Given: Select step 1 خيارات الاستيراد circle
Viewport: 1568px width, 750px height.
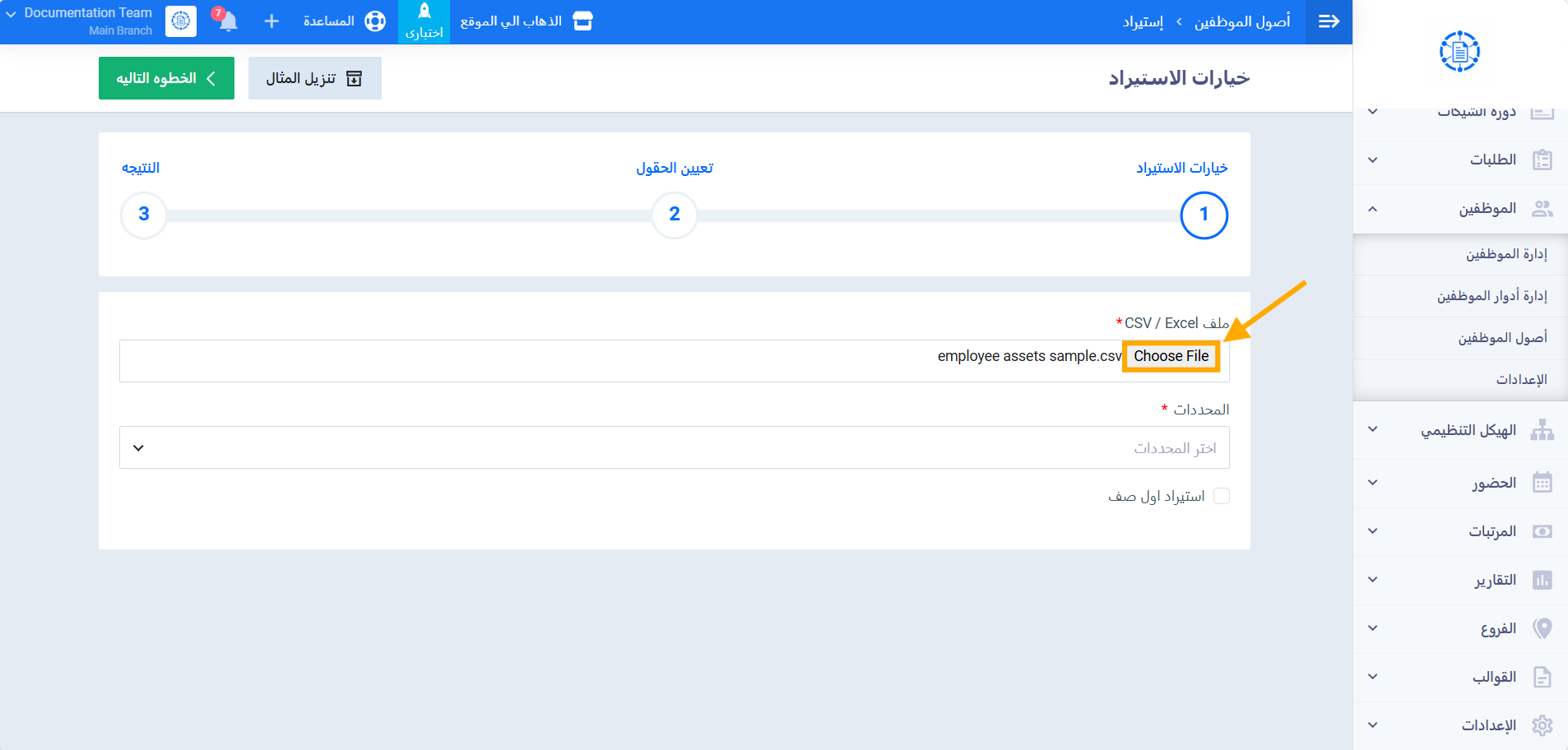Looking at the screenshot, I should point(1204,215).
